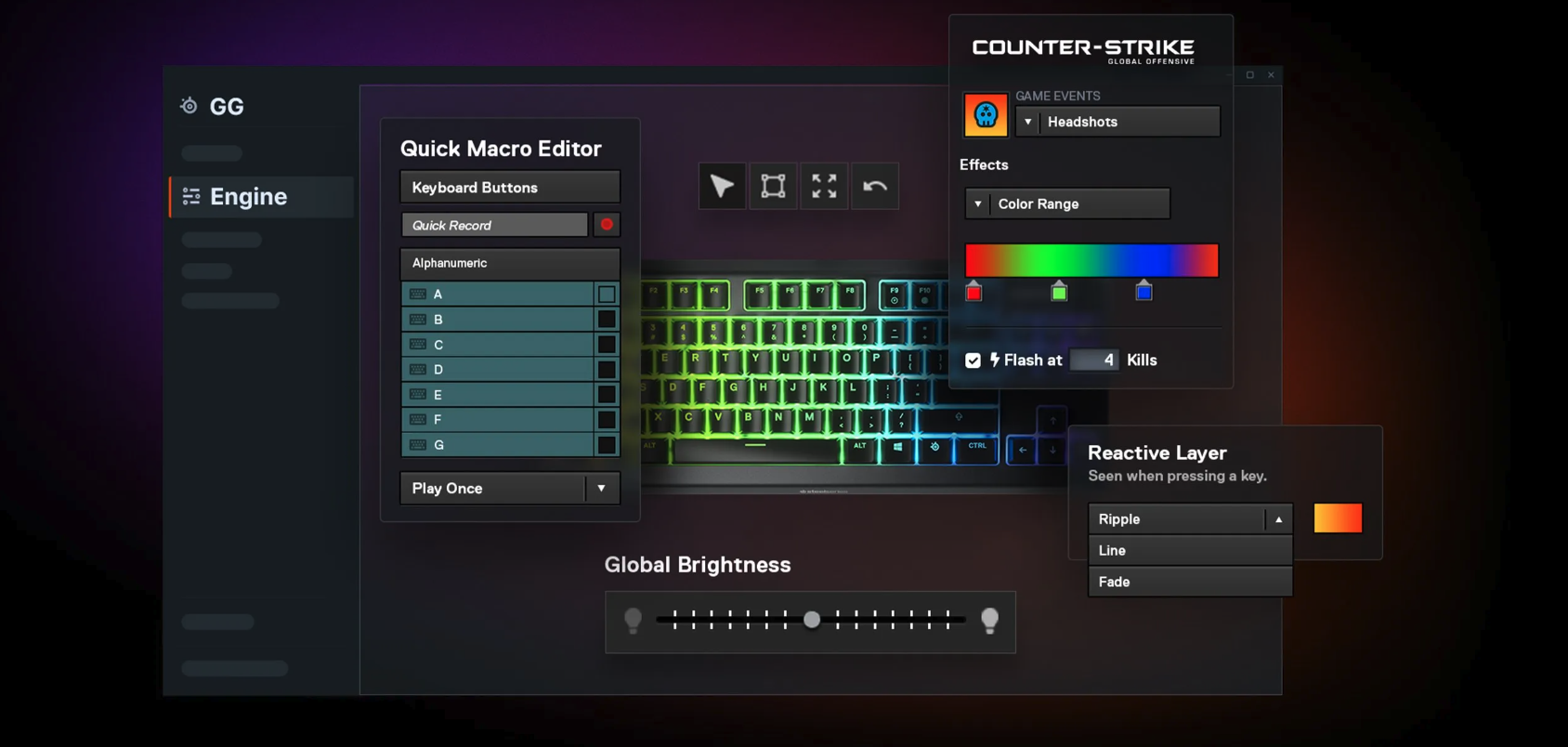Click the red Quick Record button

coord(607,225)
